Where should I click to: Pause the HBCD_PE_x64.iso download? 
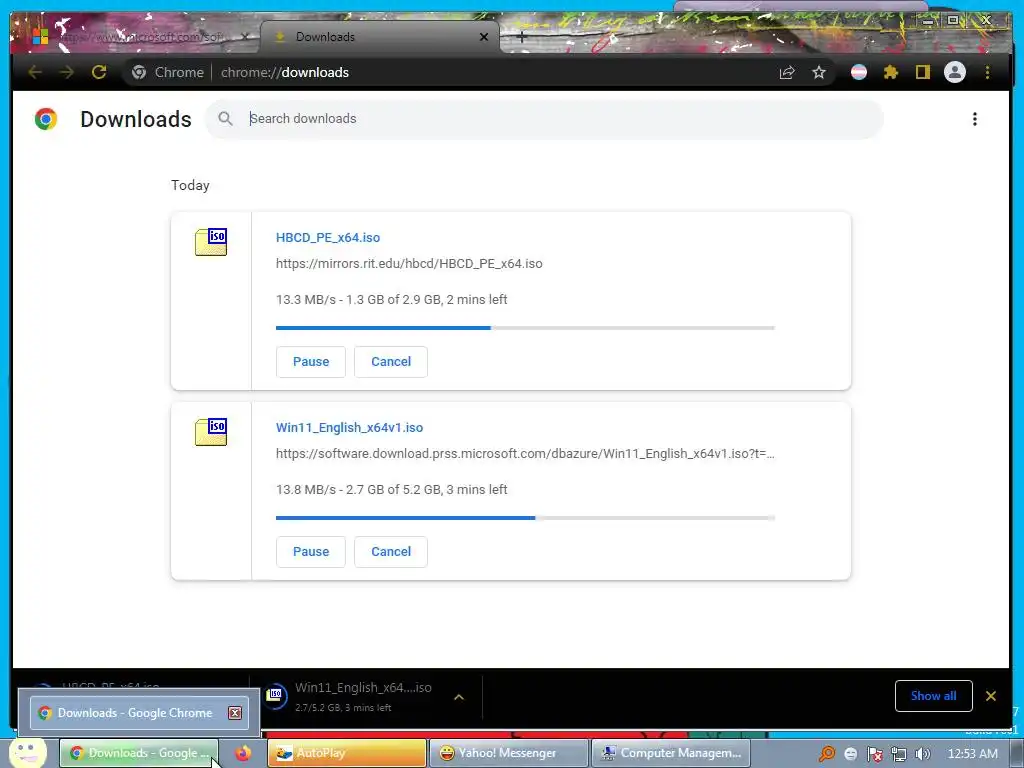[x=311, y=362]
